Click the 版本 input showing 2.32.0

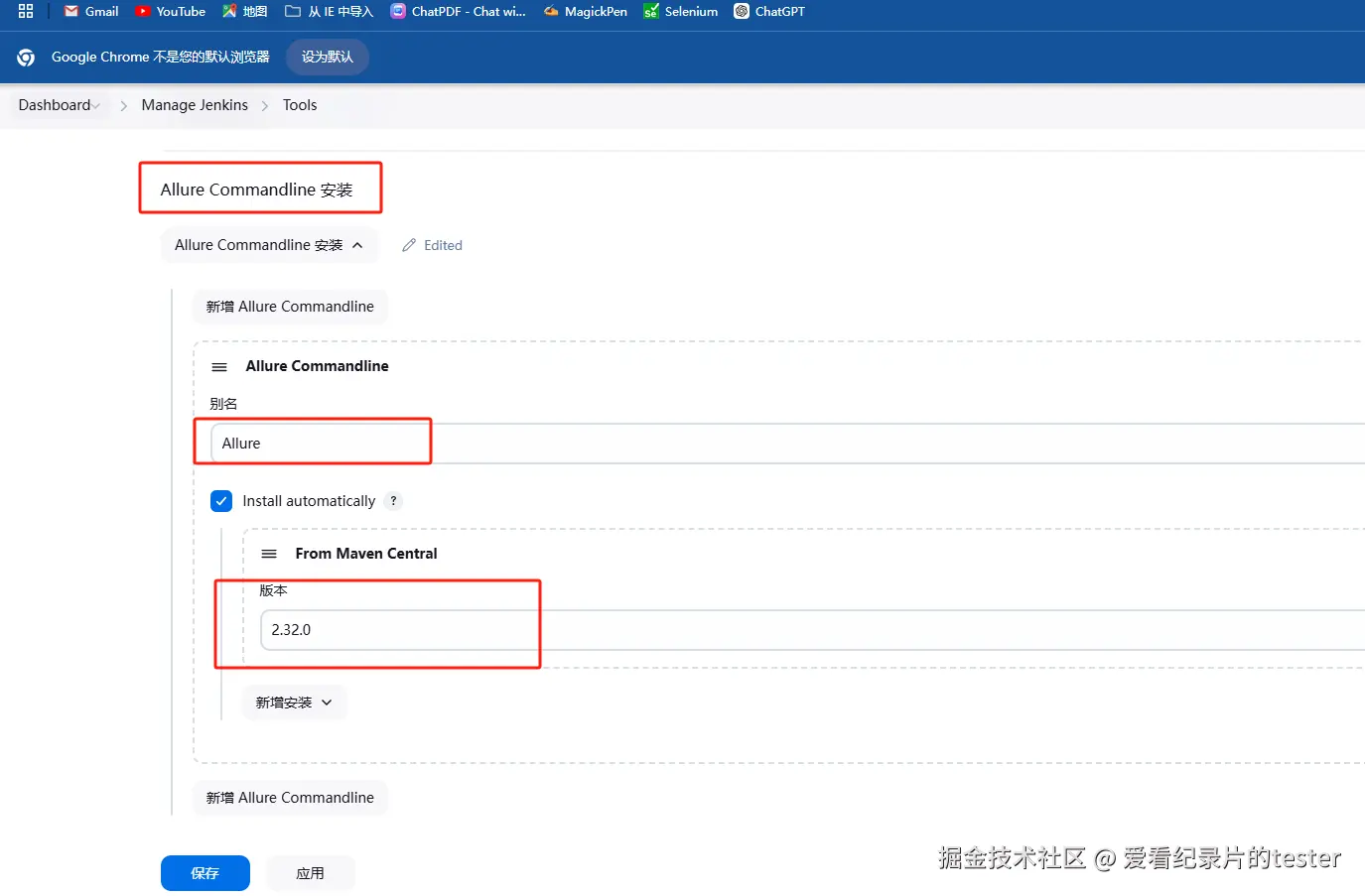[397, 629]
